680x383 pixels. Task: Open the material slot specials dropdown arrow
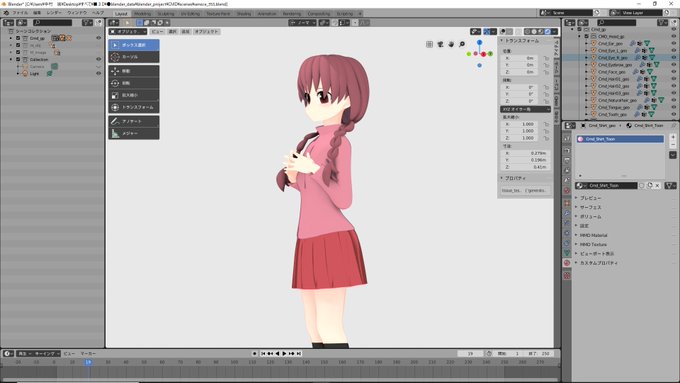[673, 155]
